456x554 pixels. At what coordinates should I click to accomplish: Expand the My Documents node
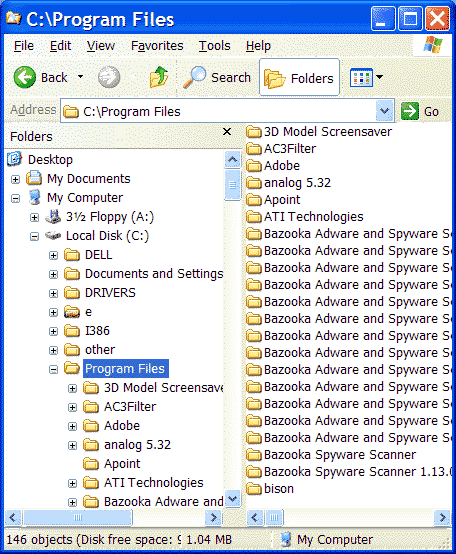click(15, 179)
